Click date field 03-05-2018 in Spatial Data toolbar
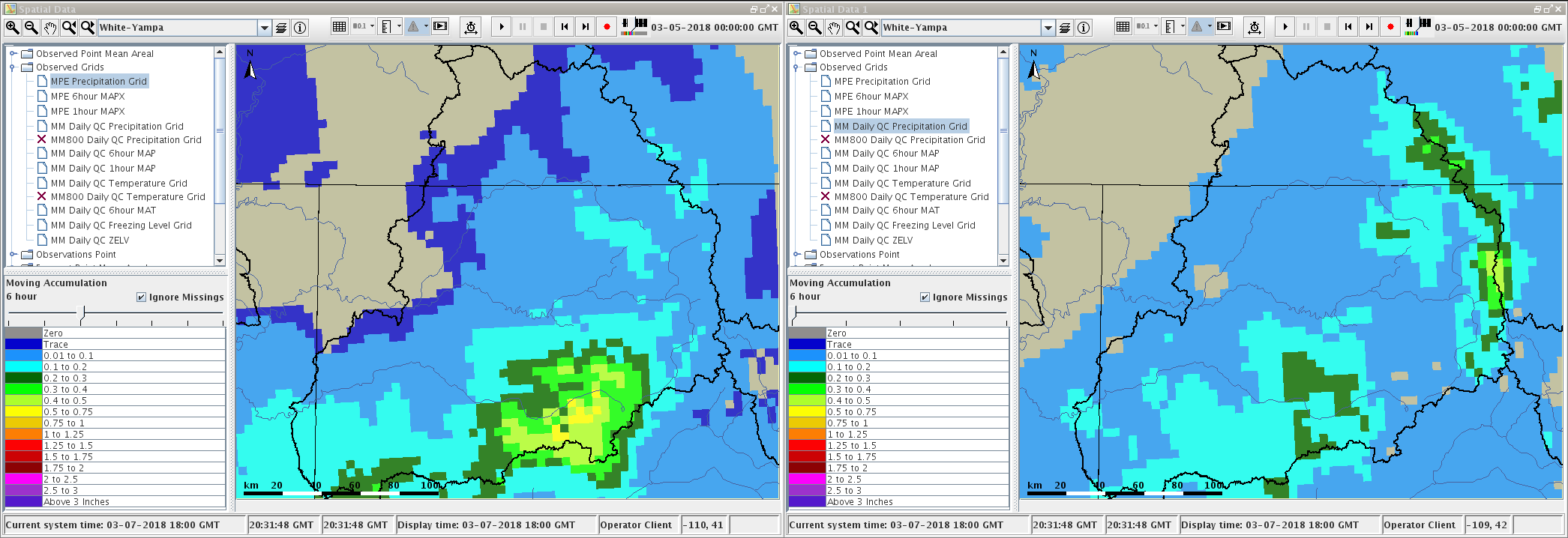1568x538 pixels. [x=715, y=28]
